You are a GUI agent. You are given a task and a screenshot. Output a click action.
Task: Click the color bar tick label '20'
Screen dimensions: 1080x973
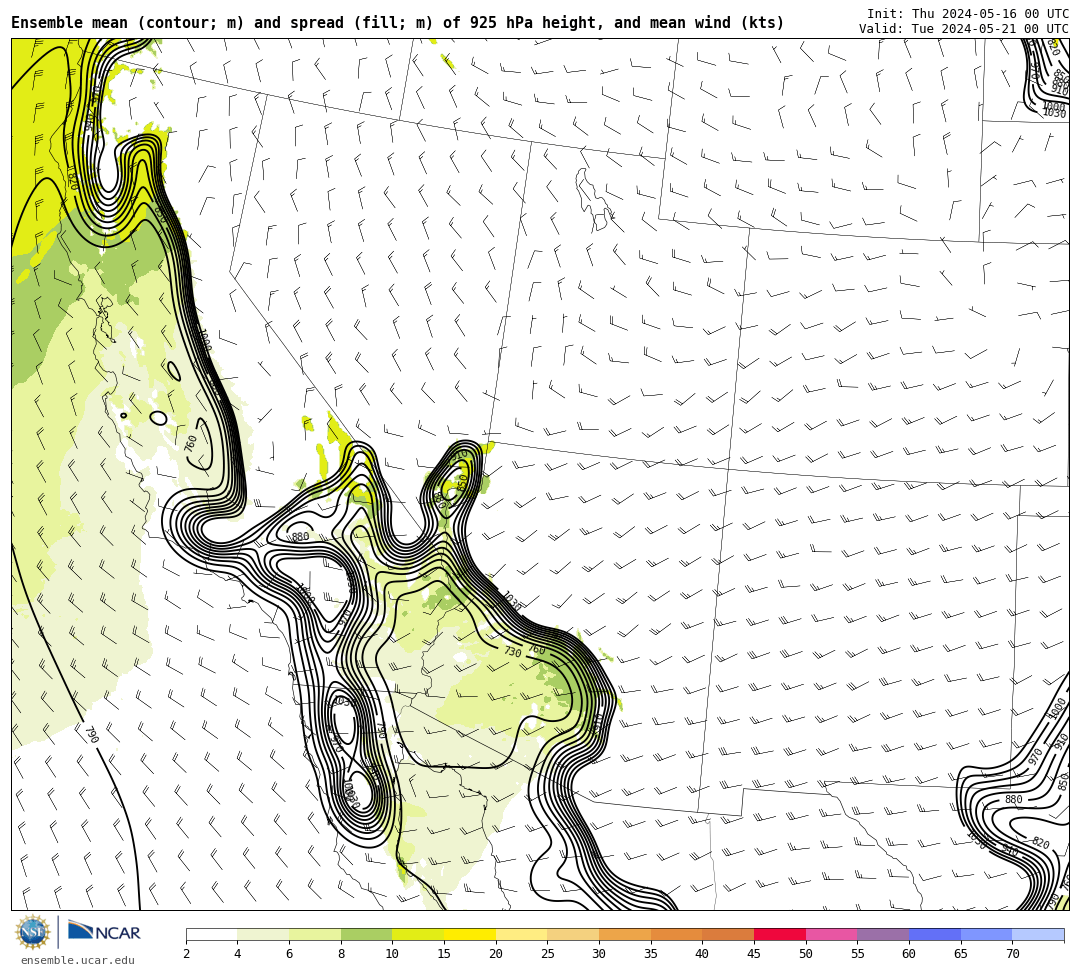(495, 954)
